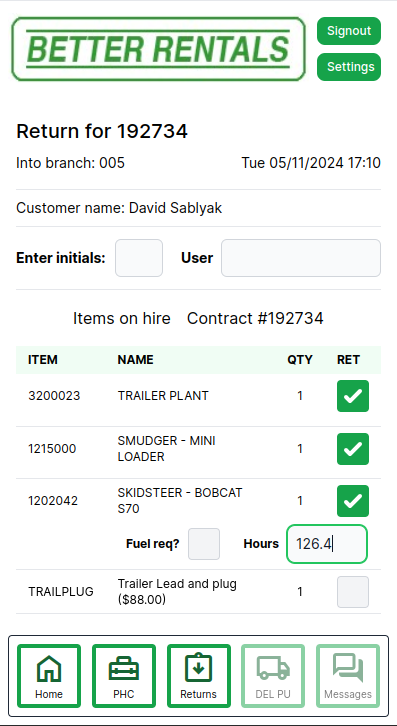Uncheck return for SKIDSTEER - BOBCAT S70
This screenshot has height=726, width=397.
pyautogui.click(x=353, y=501)
